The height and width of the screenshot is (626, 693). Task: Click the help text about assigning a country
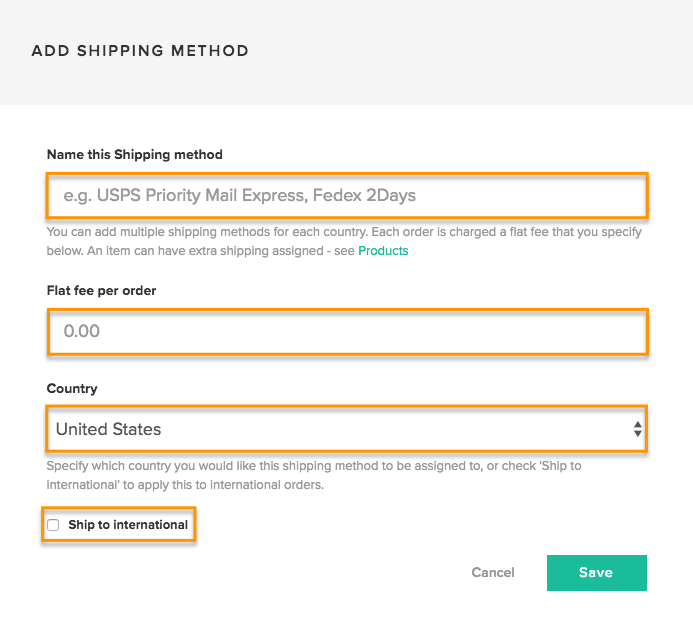[314, 475]
